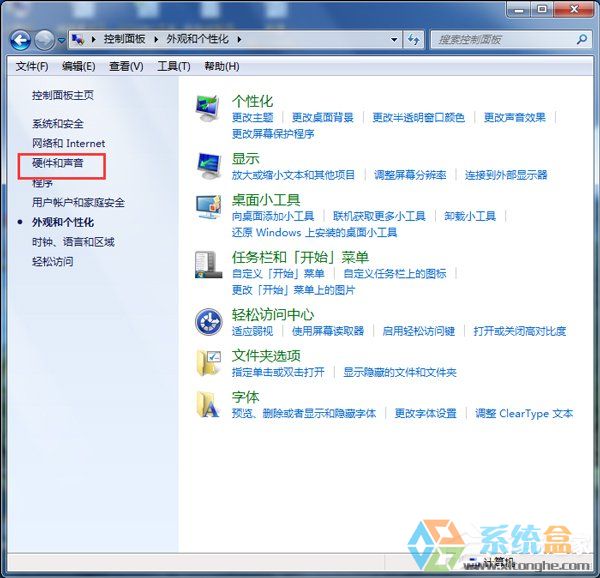Open the 查看(V) menu
Image resolution: width=600 pixels, height=578 pixels.
[x=126, y=67]
